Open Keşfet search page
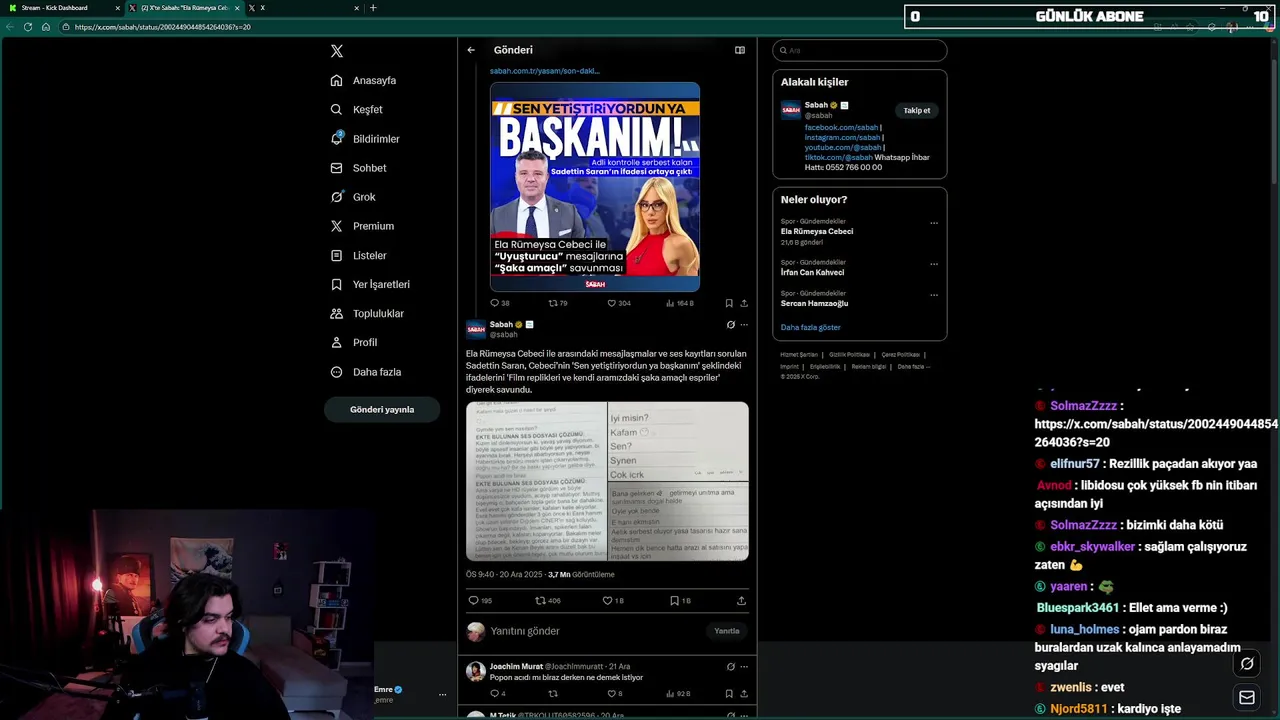Viewport: 1280px width, 720px height. [357, 109]
